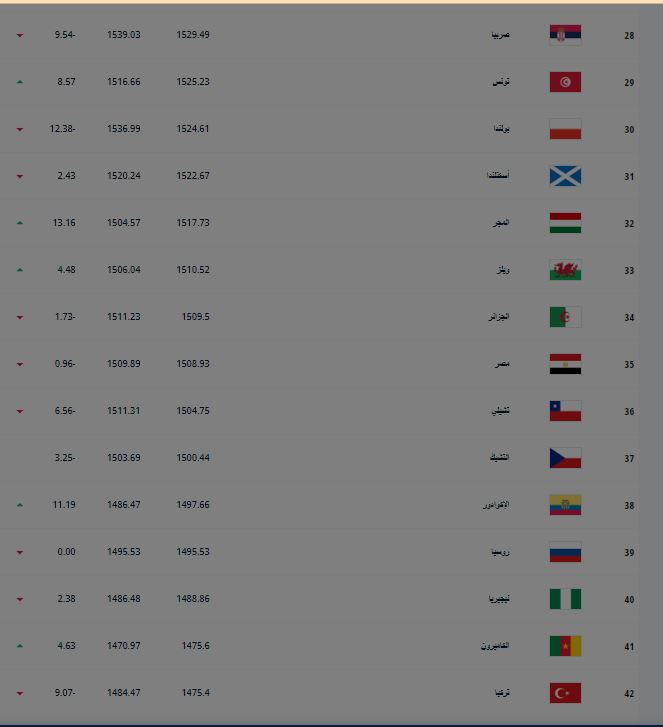663x727 pixels.
Task: Click the Scotland flag at rank 31
Action: pos(565,176)
